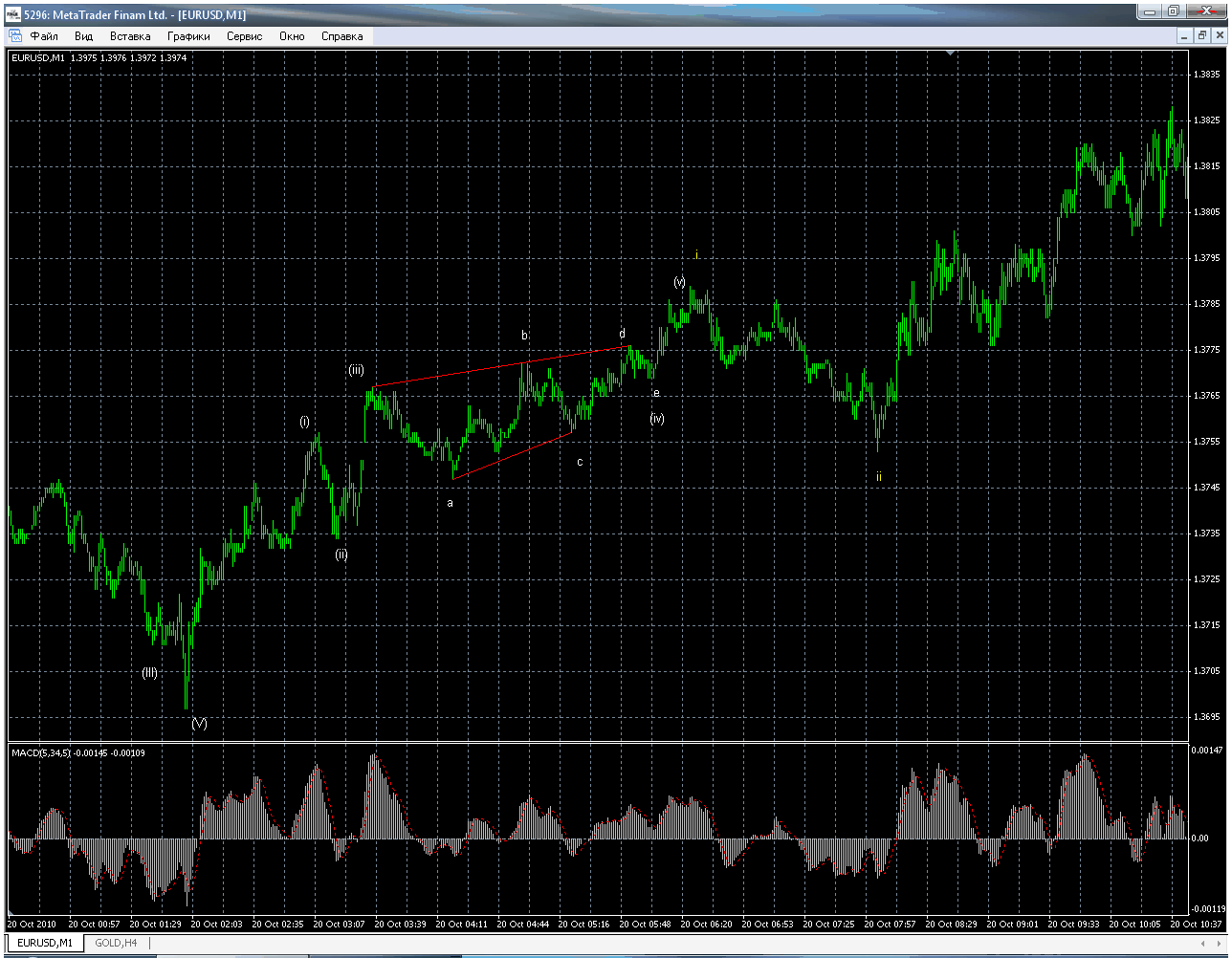Select triangle label c below the trendline end

click(x=580, y=462)
